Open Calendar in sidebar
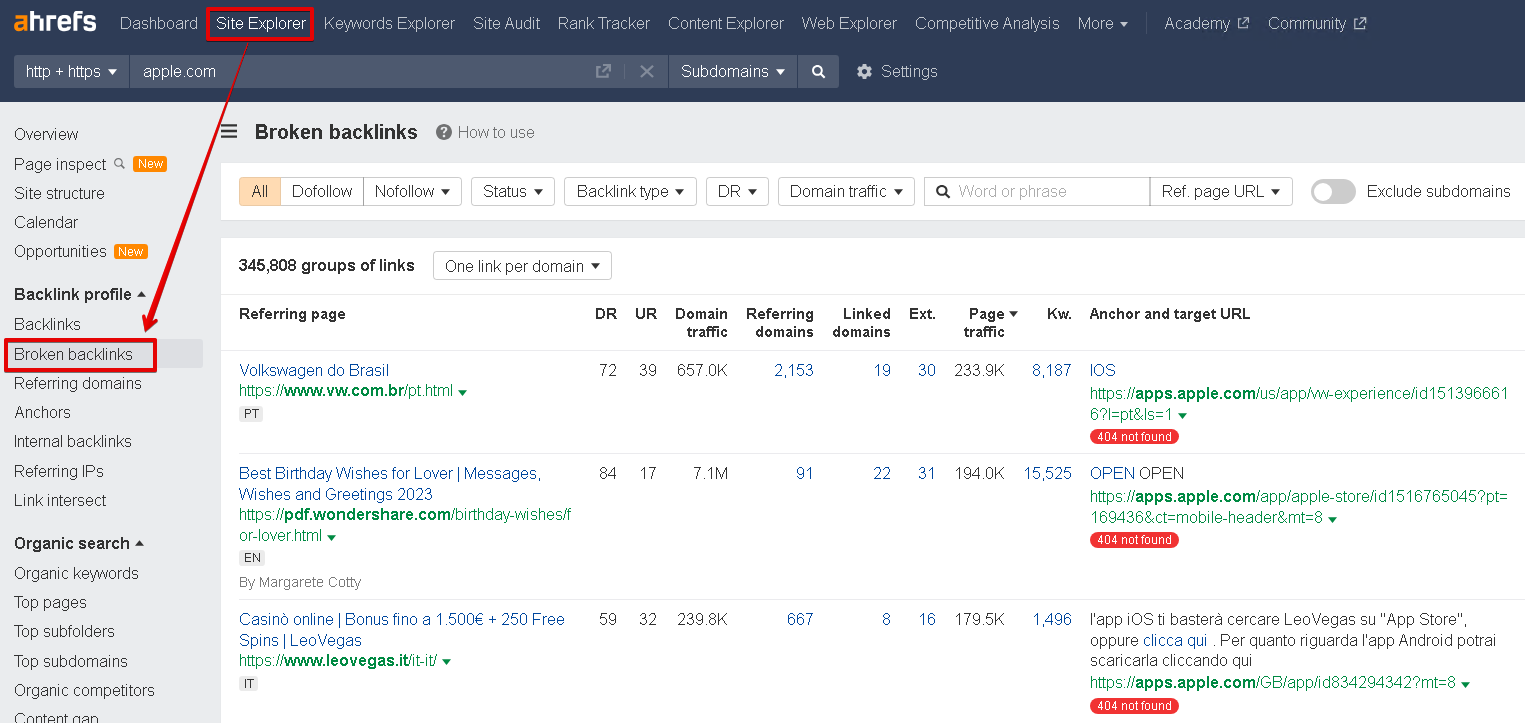Viewport: 1525px width, 723px height. [46, 222]
